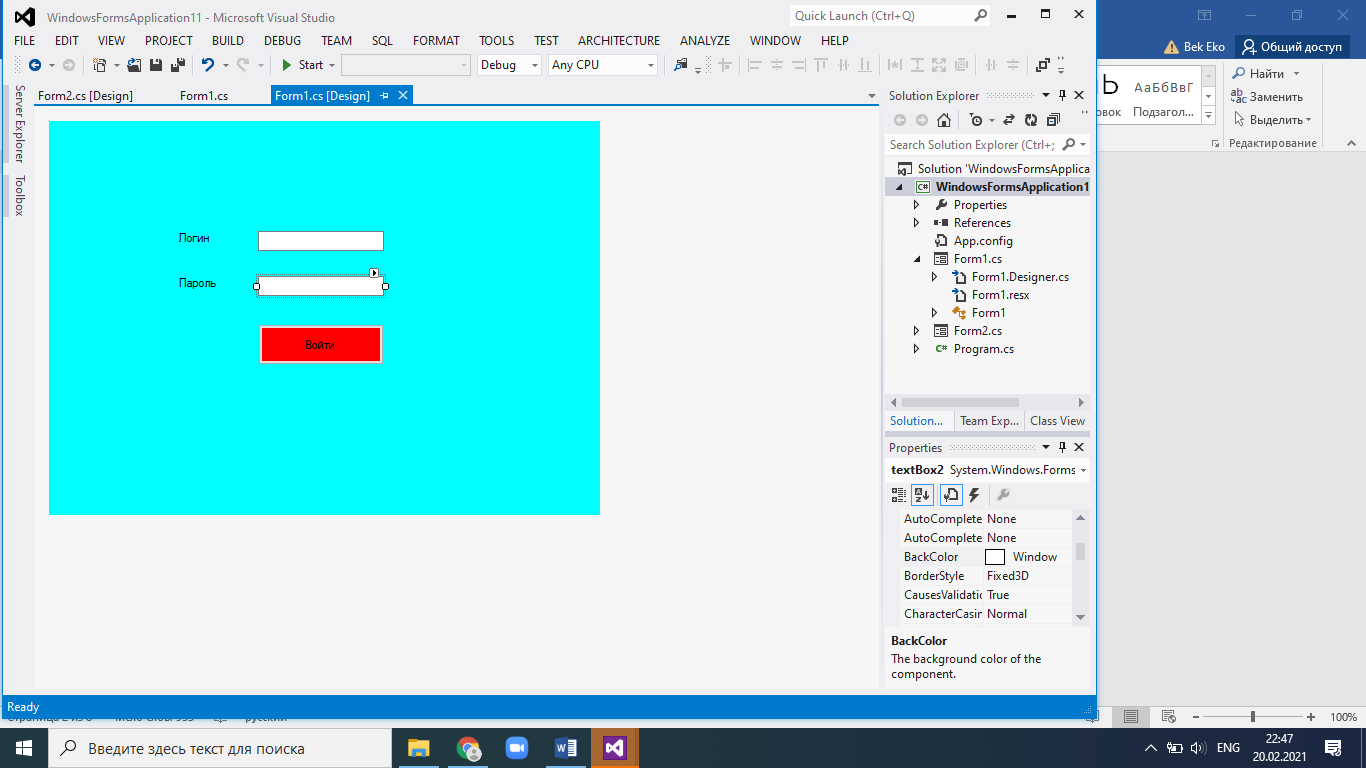Expand the Properties node in Solution Explorer
Screen dimensions: 1366x768
coord(916,205)
